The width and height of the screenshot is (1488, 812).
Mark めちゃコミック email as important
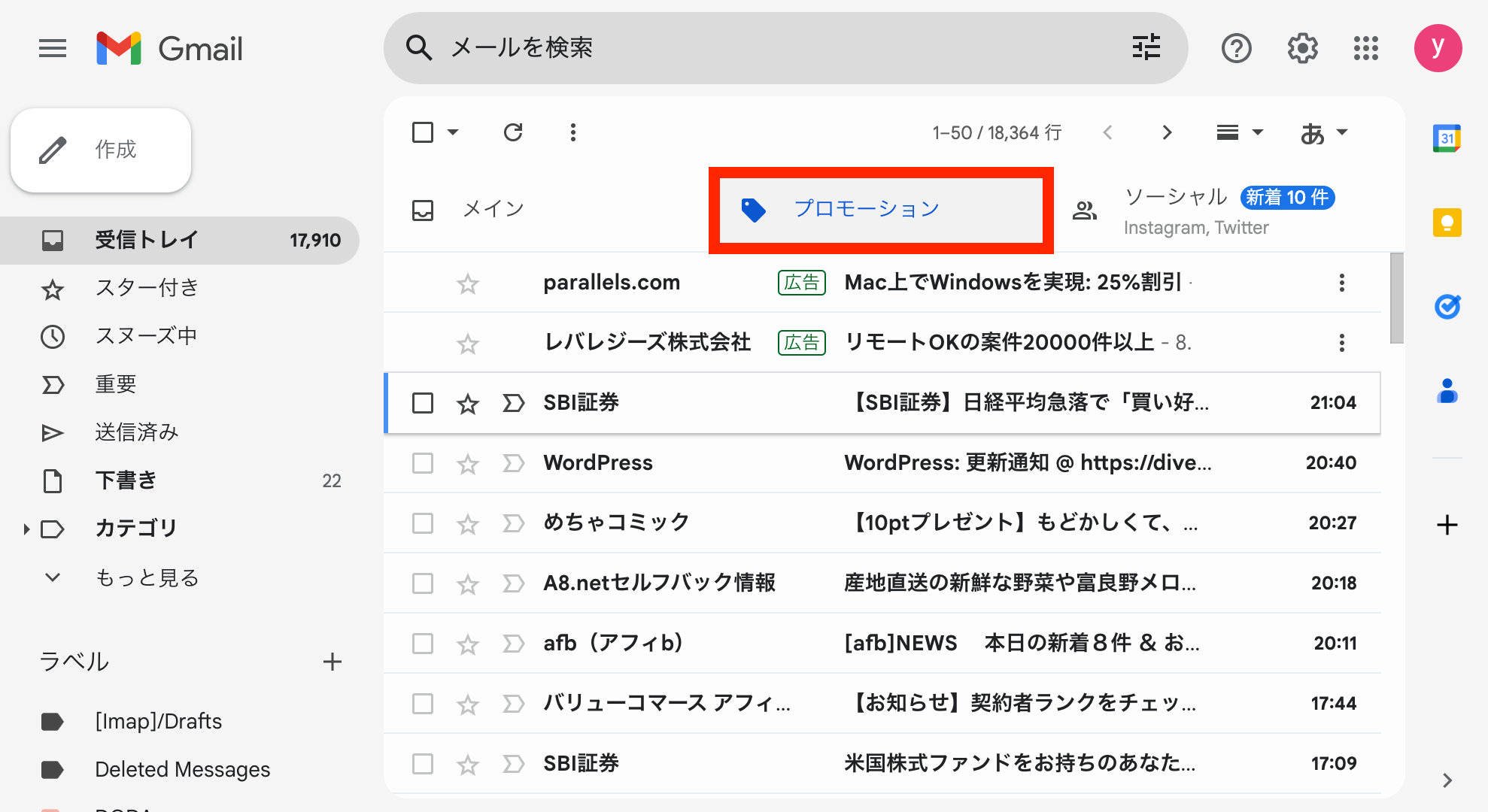pos(513,523)
